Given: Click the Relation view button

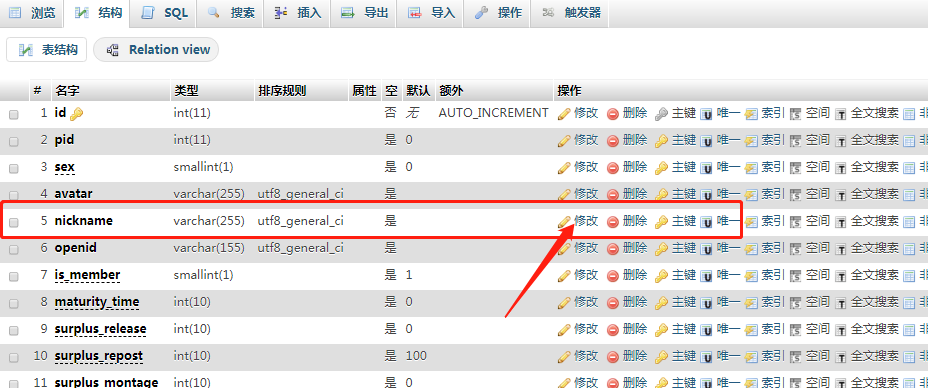Looking at the screenshot, I should [x=156, y=50].
